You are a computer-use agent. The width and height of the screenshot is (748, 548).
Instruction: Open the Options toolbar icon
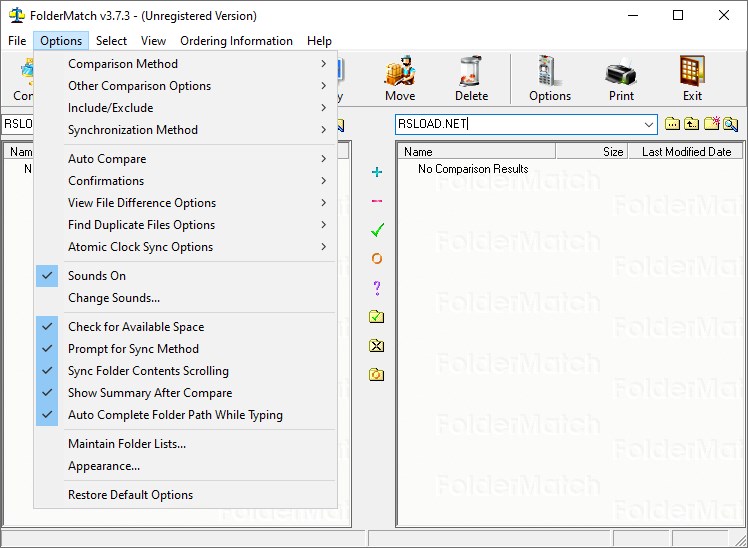click(x=550, y=78)
